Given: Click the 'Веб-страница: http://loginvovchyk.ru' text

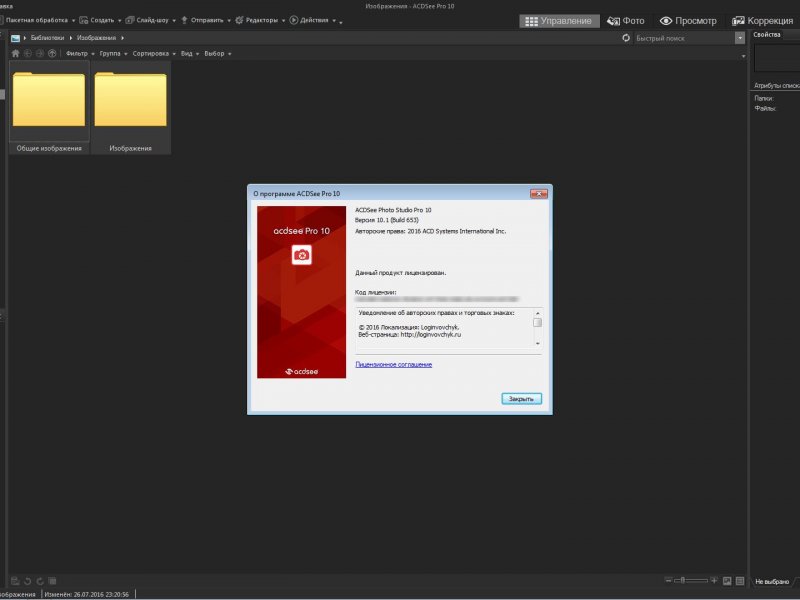Looking at the screenshot, I should (x=410, y=335).
